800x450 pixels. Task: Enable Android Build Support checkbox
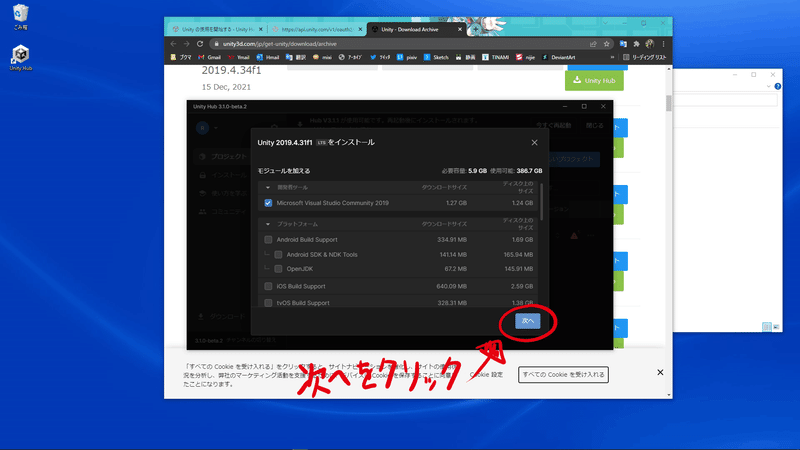[268, 240]
